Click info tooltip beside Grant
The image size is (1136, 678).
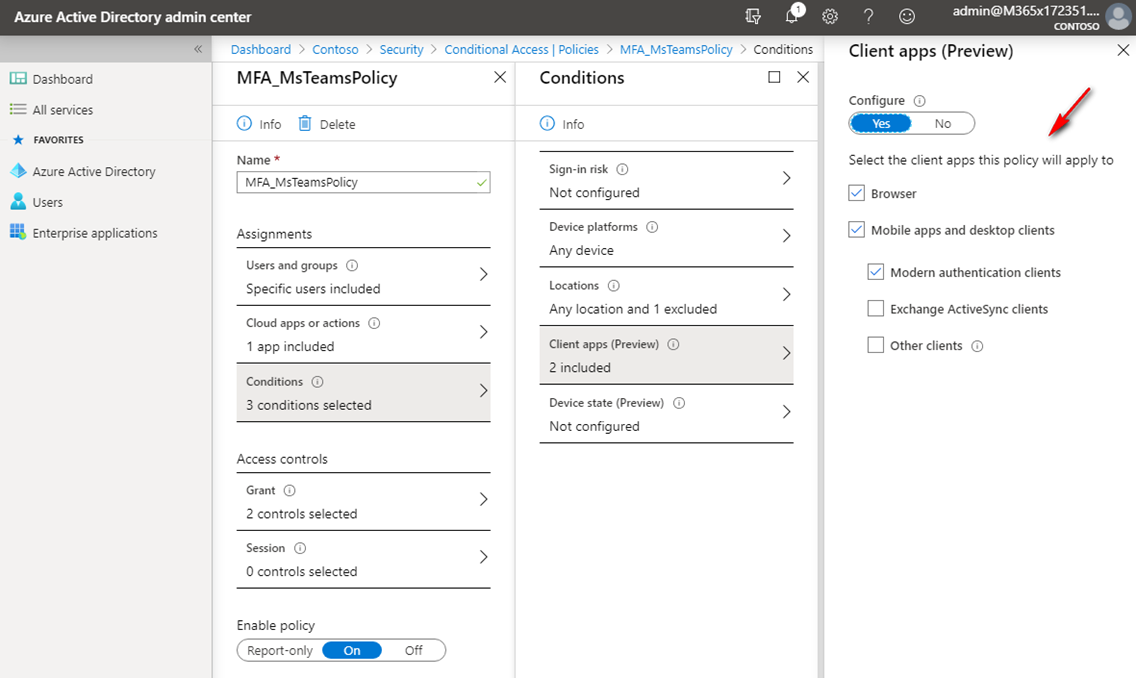[290, 490]
